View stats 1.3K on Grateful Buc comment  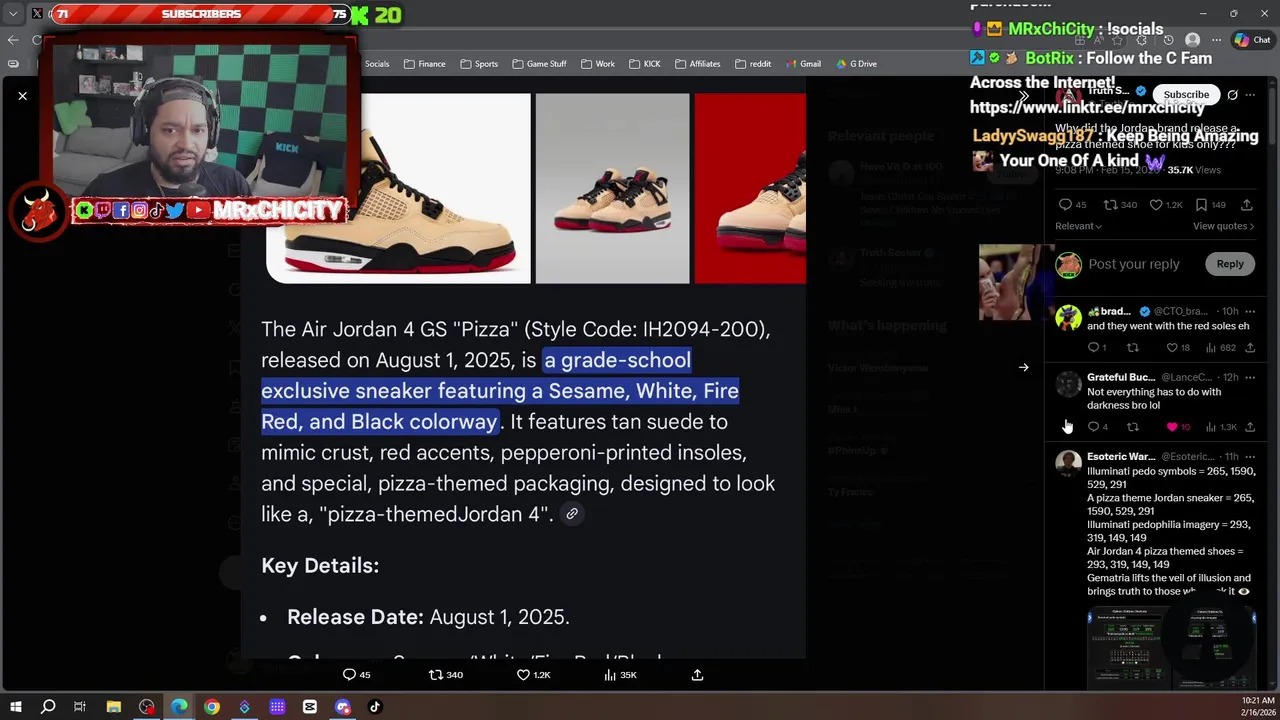tap(1212, 427)
